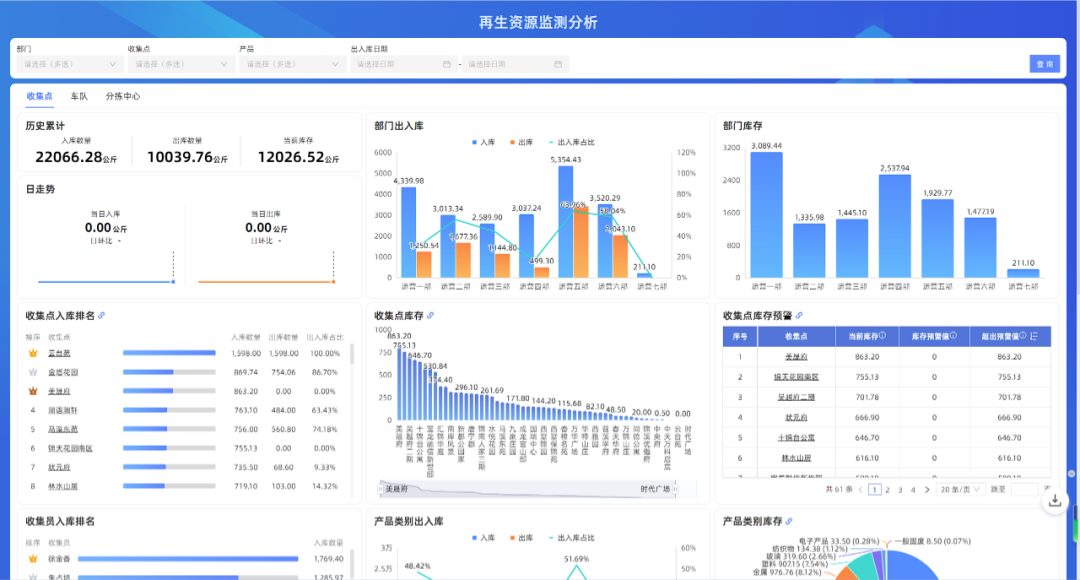Click the floating download icon button
The width and height of the screenshot is (1080, 580).
(x=1055, y=502)
